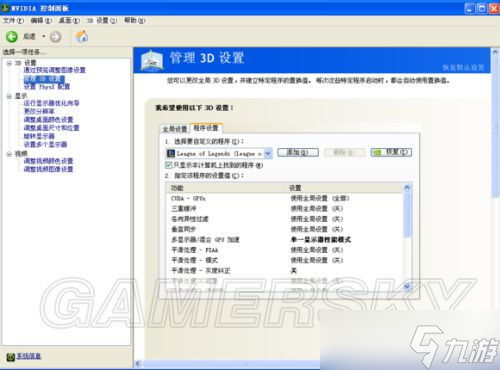Viewport: 500px width, 370px height.
Task: Open 更改分辨率 link
Action: click(39, 111)
